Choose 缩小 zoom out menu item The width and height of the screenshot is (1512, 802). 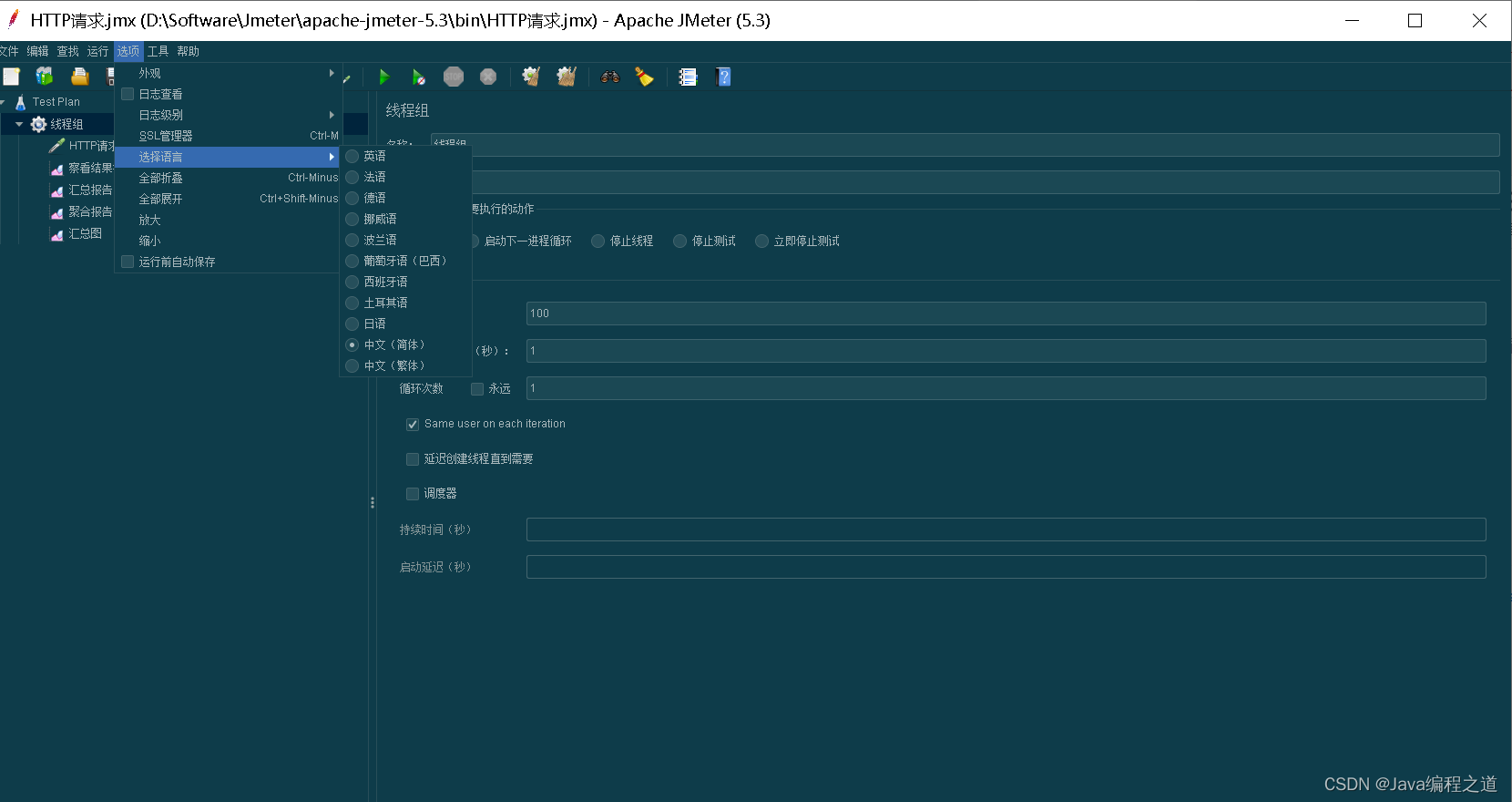click(x=228, y=241)
